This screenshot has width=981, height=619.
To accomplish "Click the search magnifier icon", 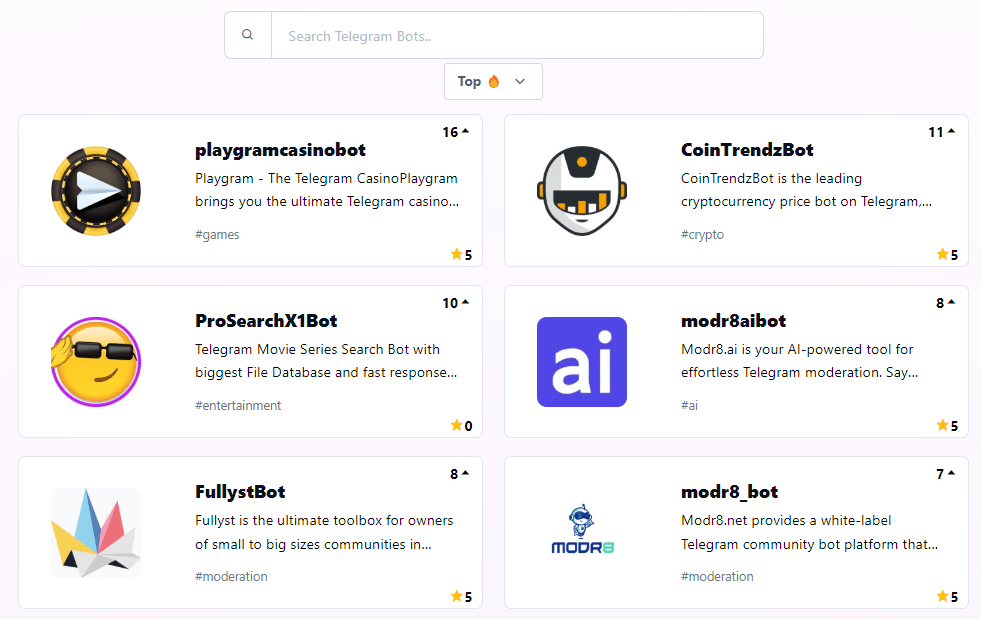I will click(248, 35).
